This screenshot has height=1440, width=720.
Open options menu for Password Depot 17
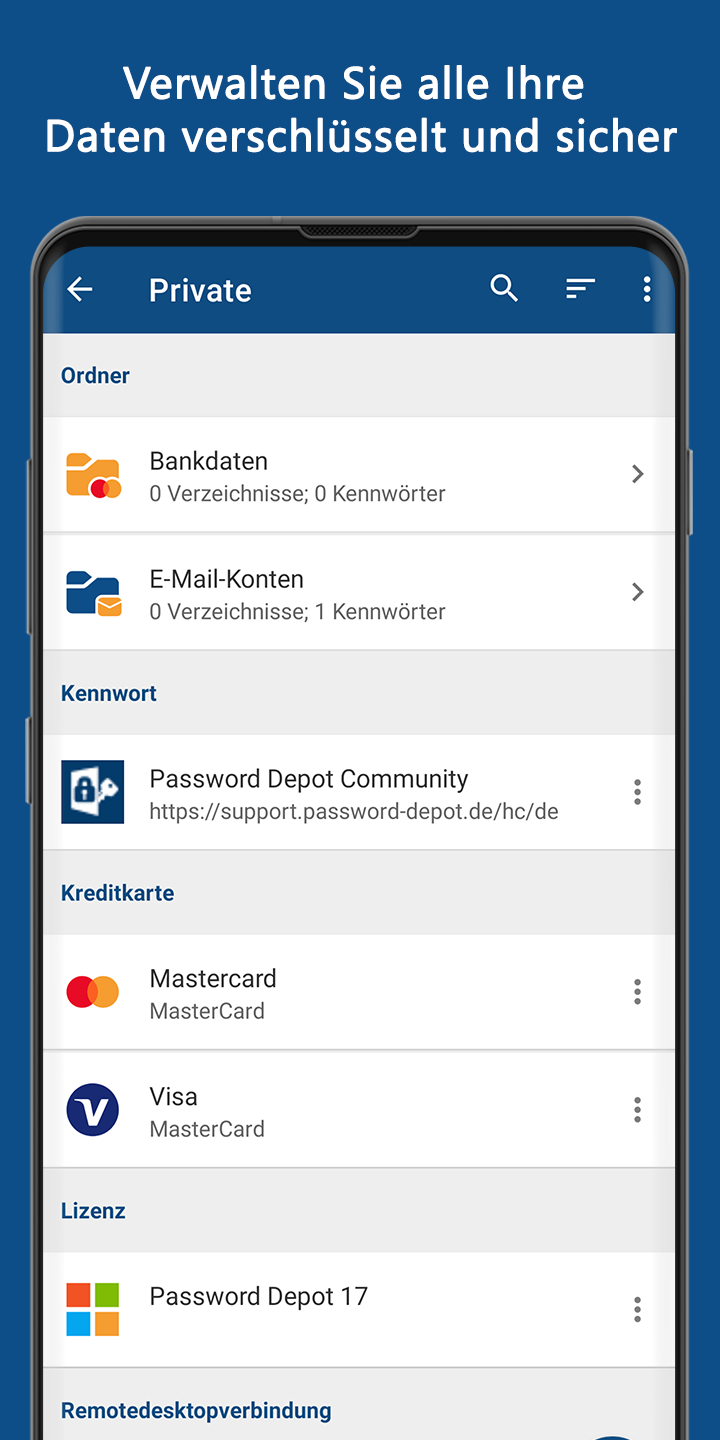pyautogui.click(x=637, y=1310)
